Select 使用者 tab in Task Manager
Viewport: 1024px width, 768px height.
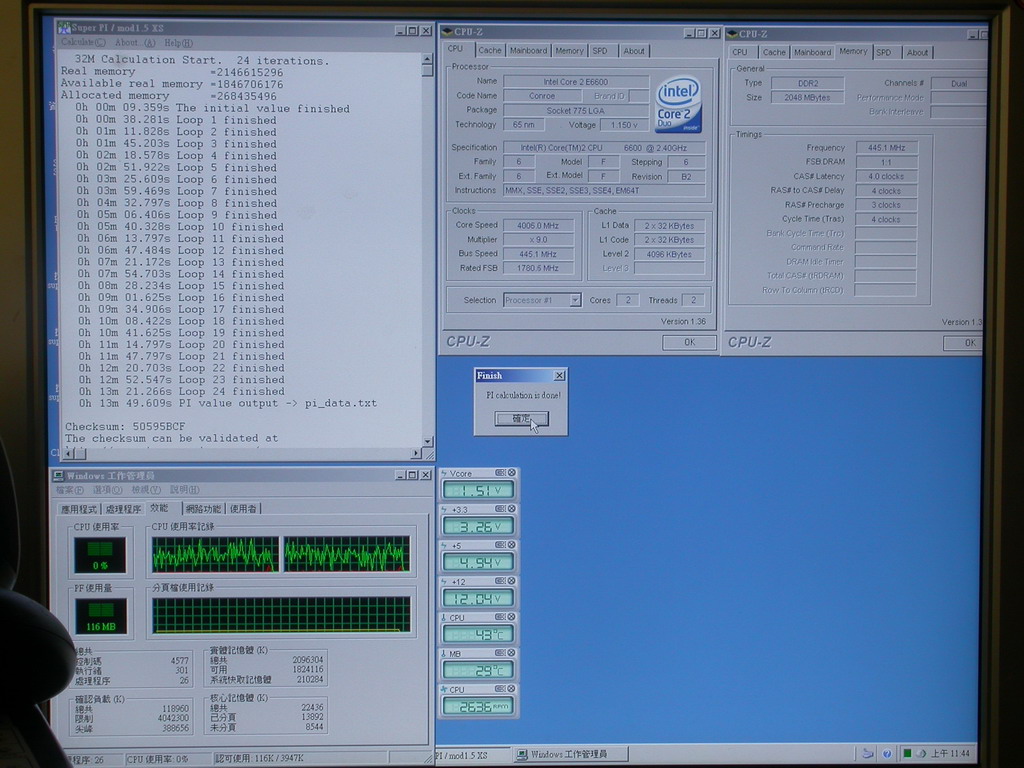243,509
